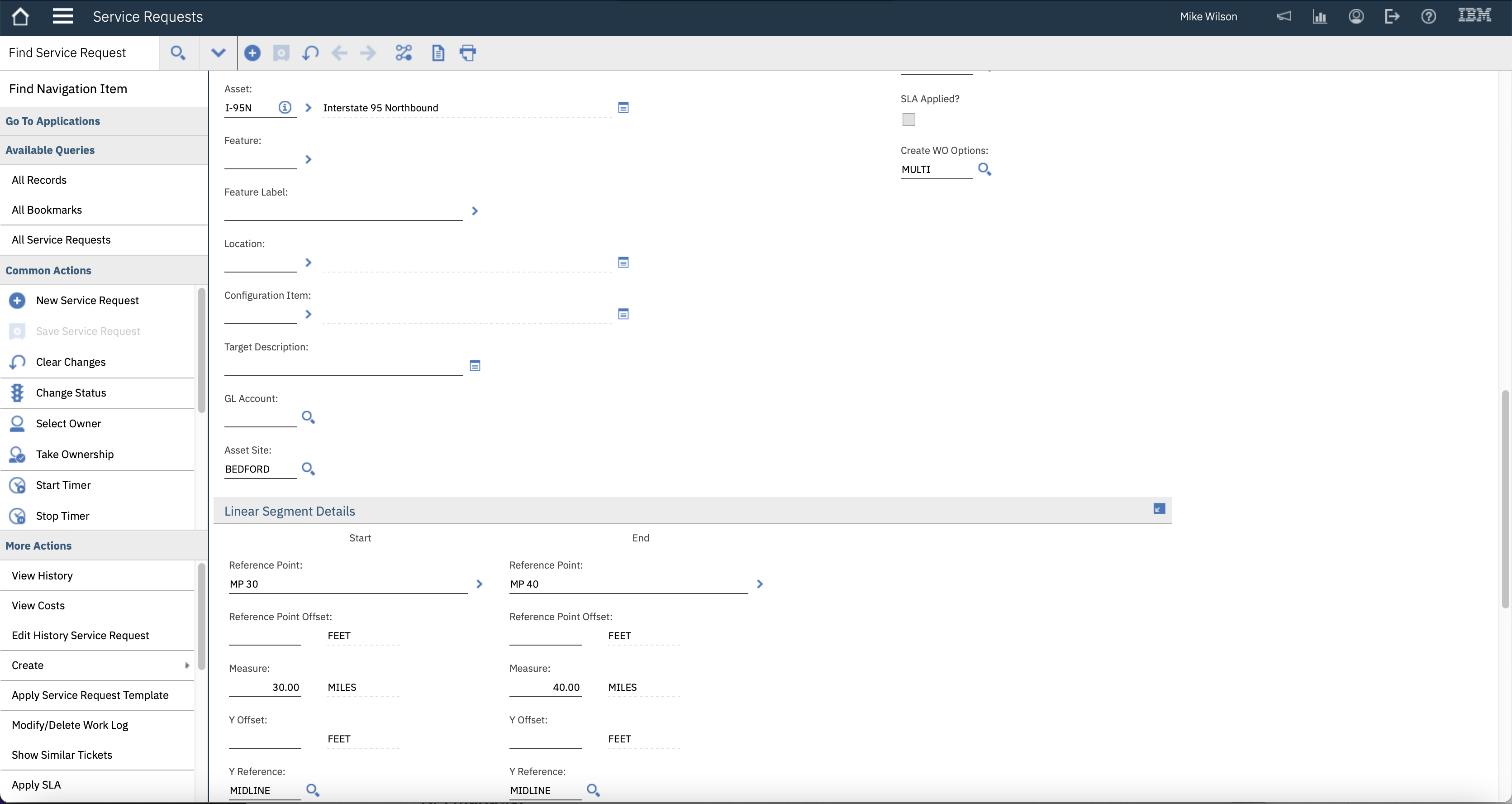Click the Clear Changes undo toolbar icon
Screen dimensions: 1512x804
[x=310, y=53]
